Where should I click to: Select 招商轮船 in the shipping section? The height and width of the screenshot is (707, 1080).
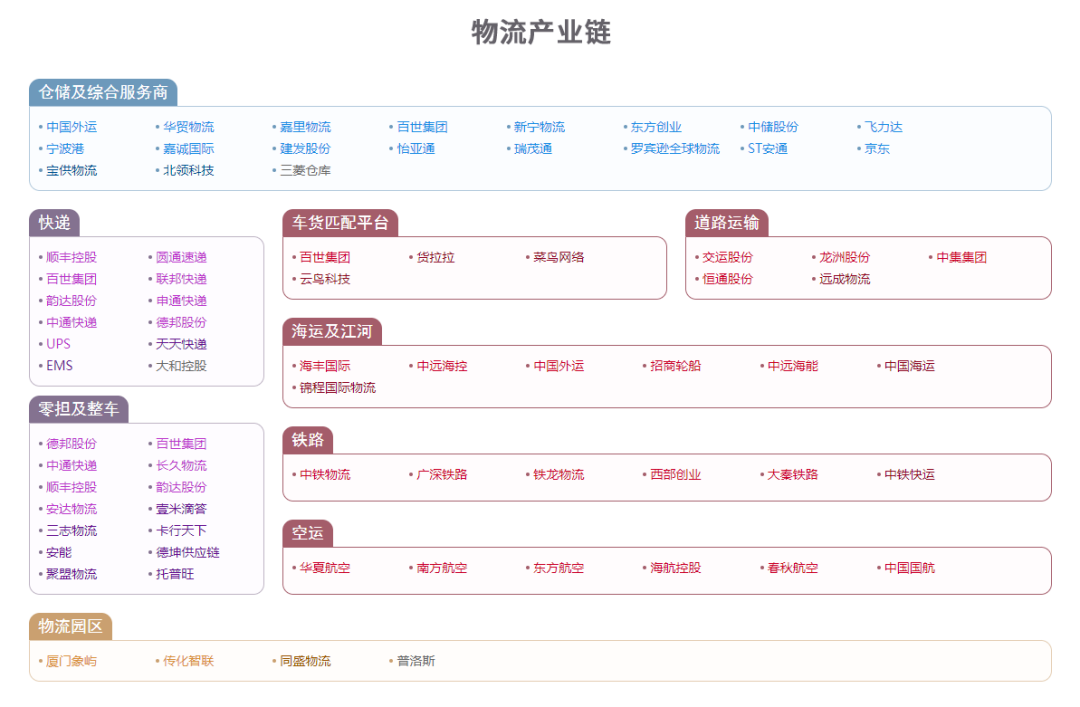click(x=674, y=365)
